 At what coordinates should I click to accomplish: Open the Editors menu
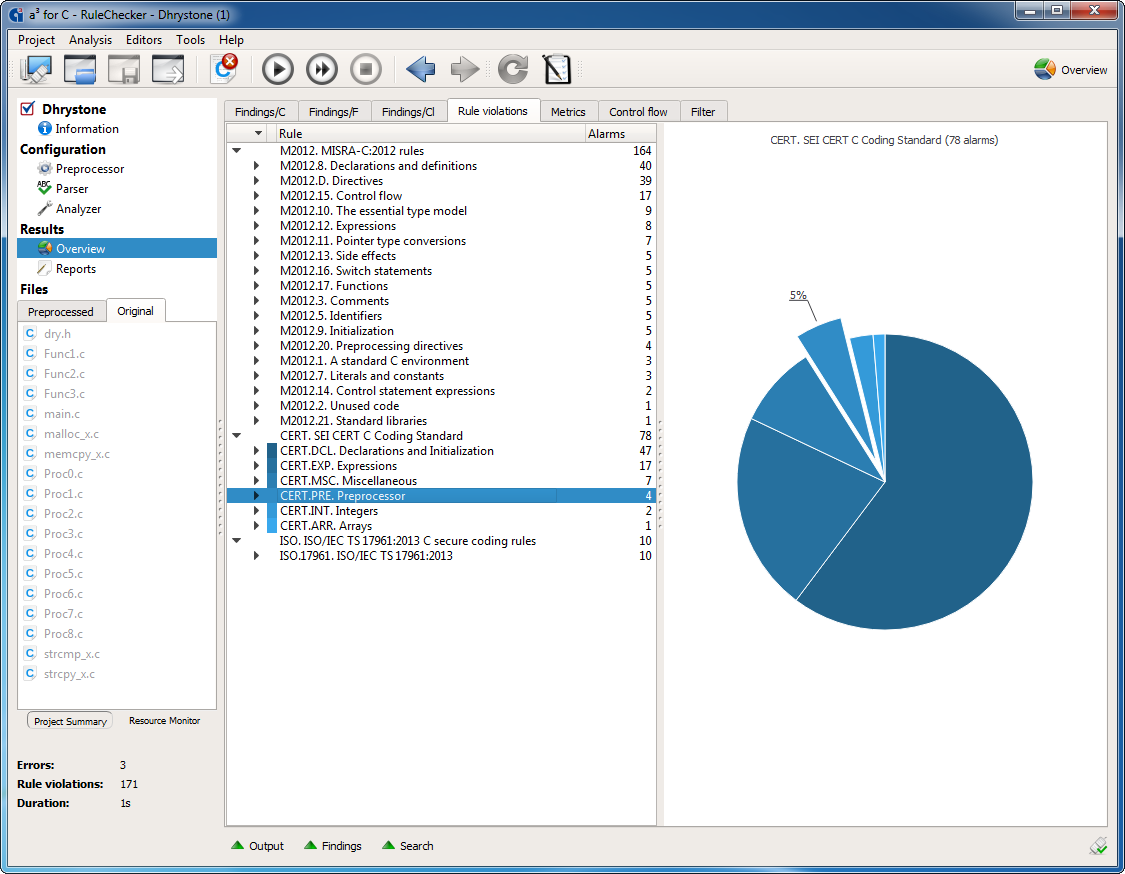pyautogui.click(x=143, y=40)
